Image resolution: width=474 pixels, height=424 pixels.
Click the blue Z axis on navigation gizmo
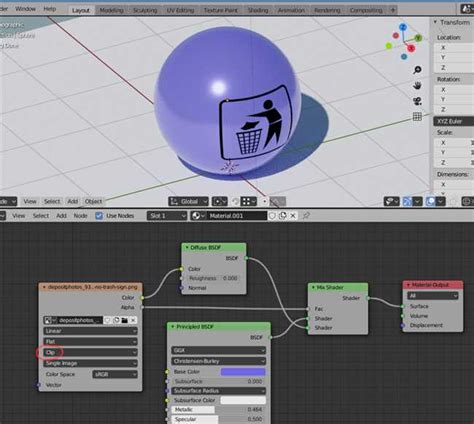click(403, 27)
